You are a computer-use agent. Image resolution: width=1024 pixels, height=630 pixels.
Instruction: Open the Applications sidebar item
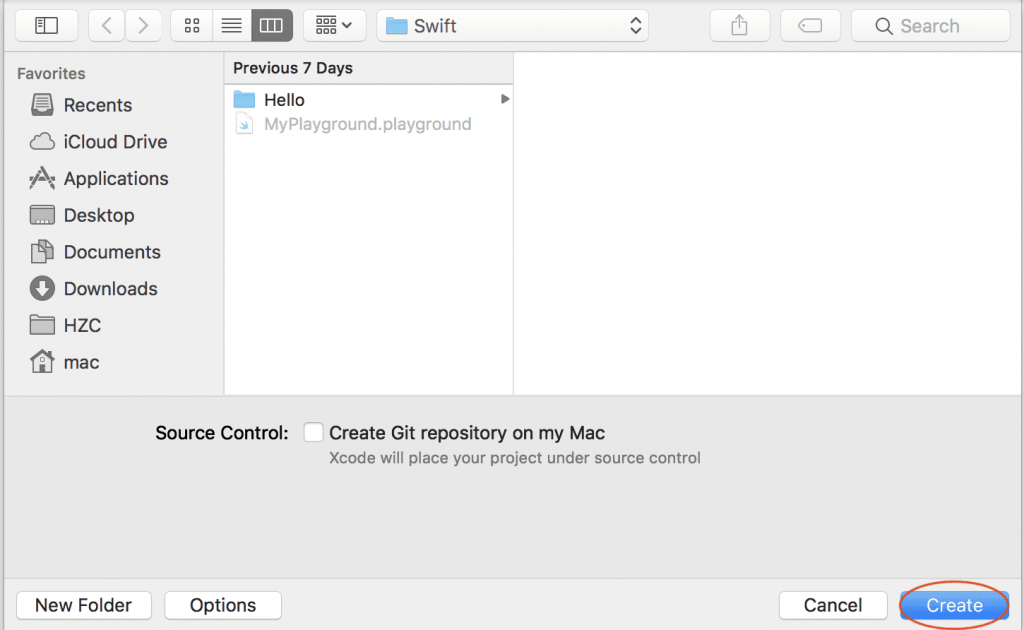115,179
